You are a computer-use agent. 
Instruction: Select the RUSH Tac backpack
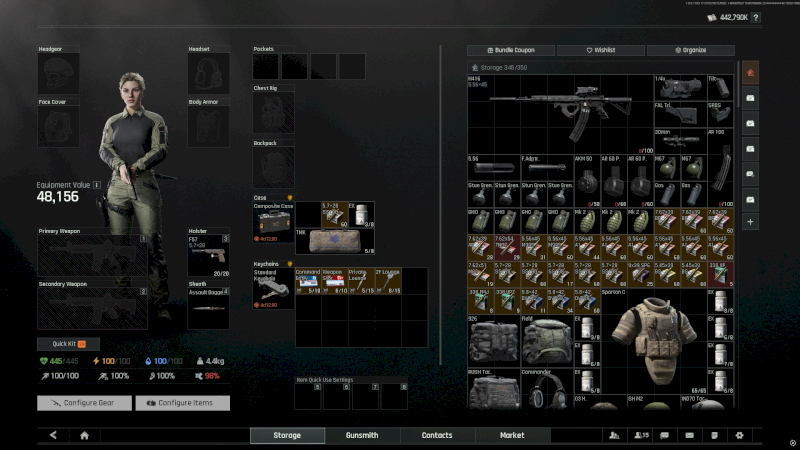[493, 389]
